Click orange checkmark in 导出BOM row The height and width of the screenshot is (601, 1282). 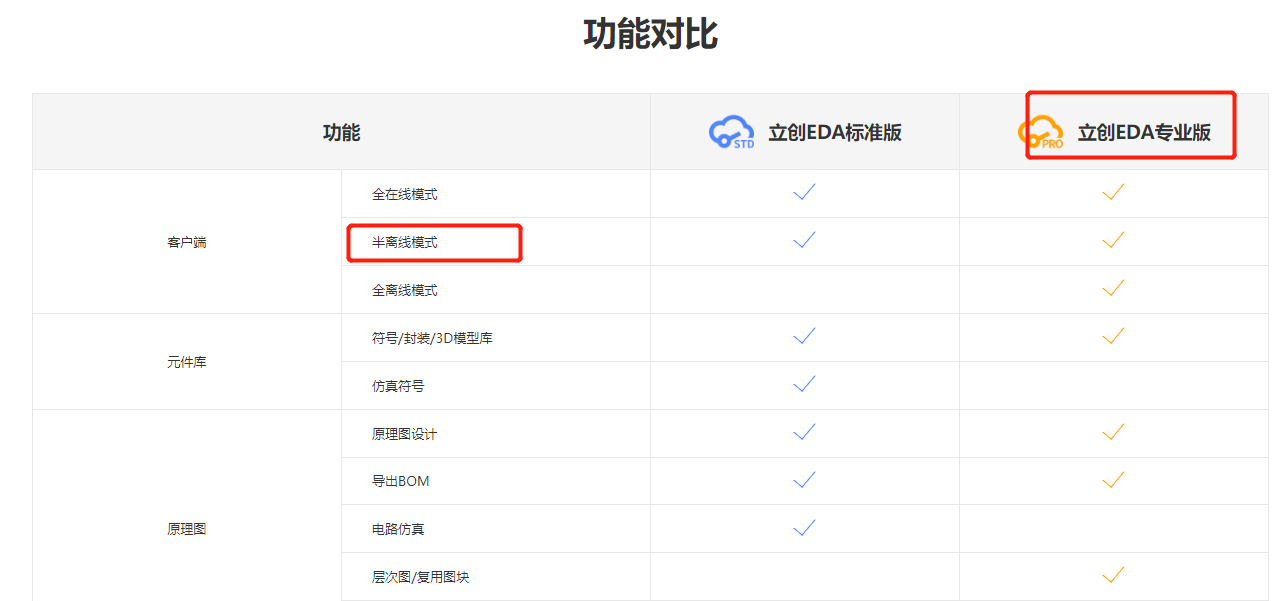pyautogui.click(x=1113, y=480)
